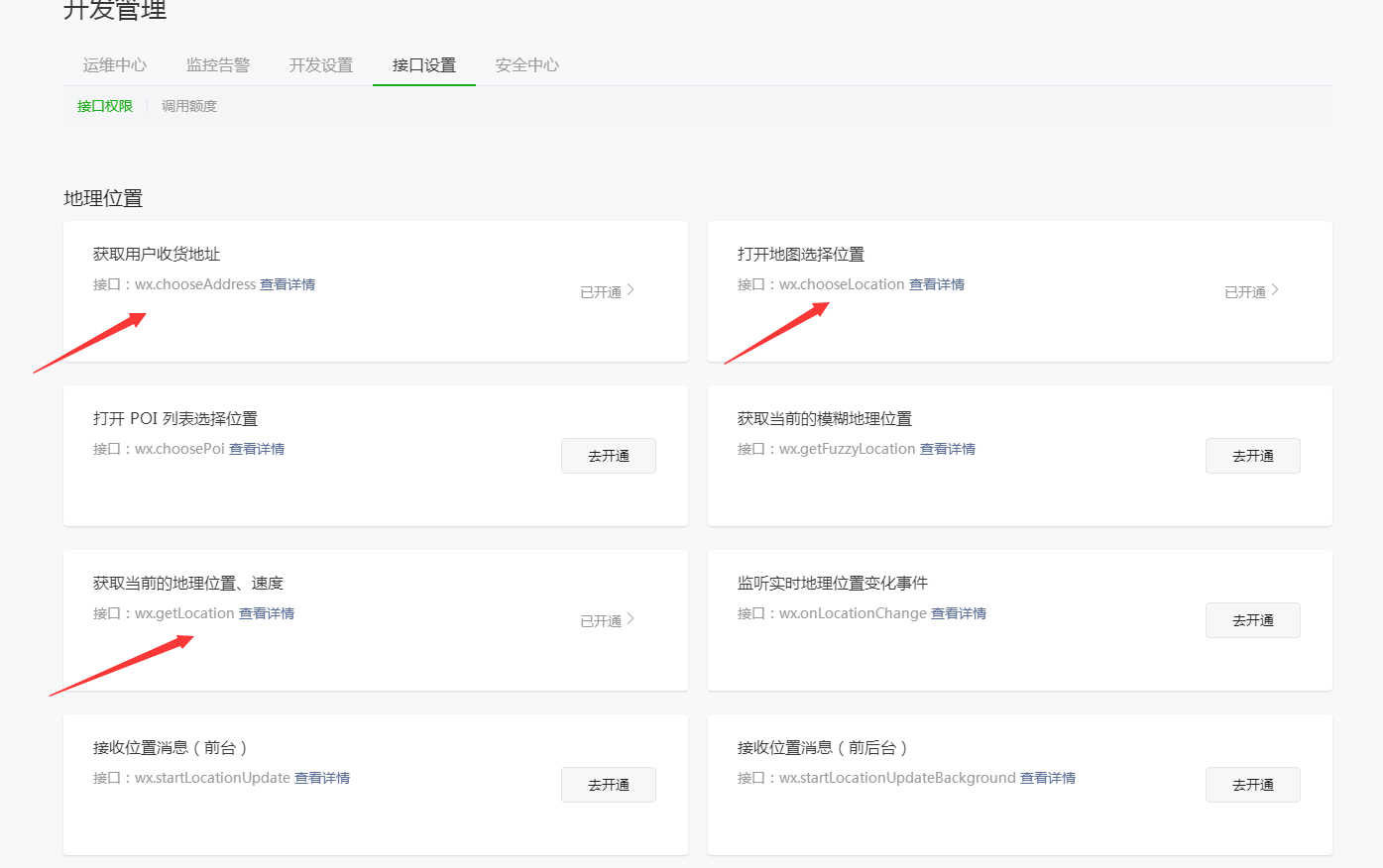1383x868 pixels.
Task: Expand details for 获取用户收货地址 已开通 status
Action: [607, 290]
